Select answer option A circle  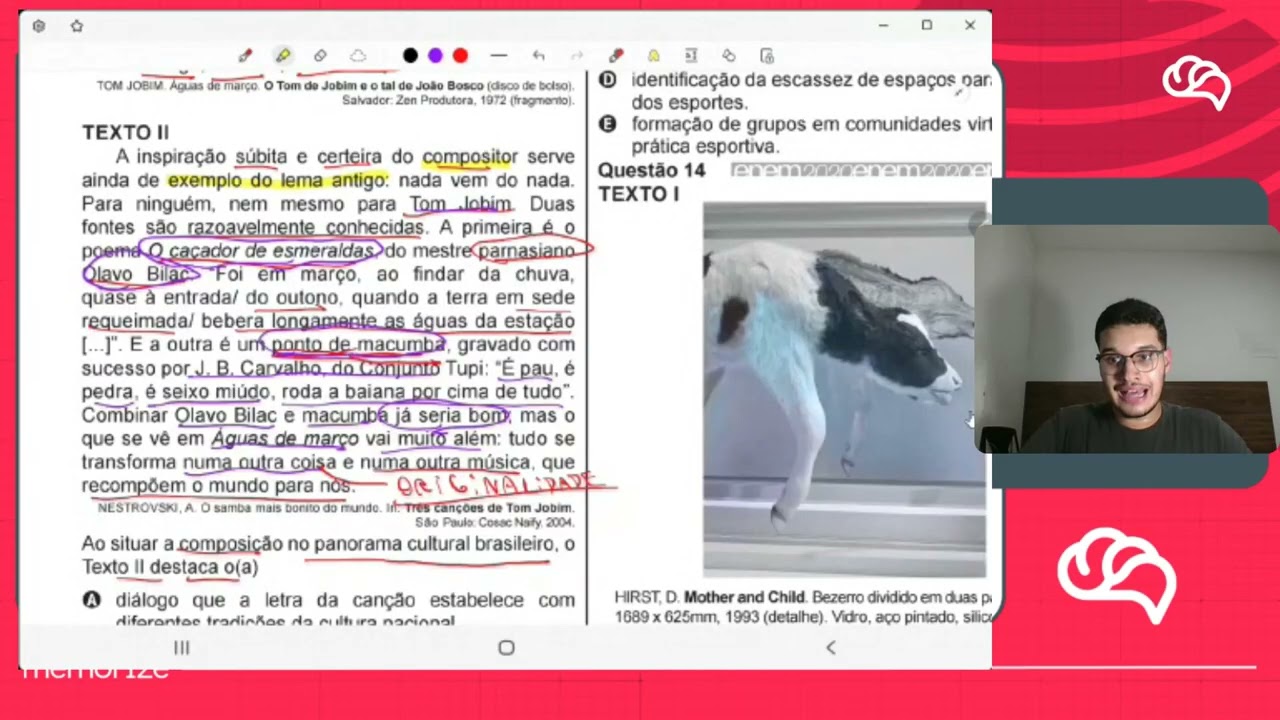92,601
